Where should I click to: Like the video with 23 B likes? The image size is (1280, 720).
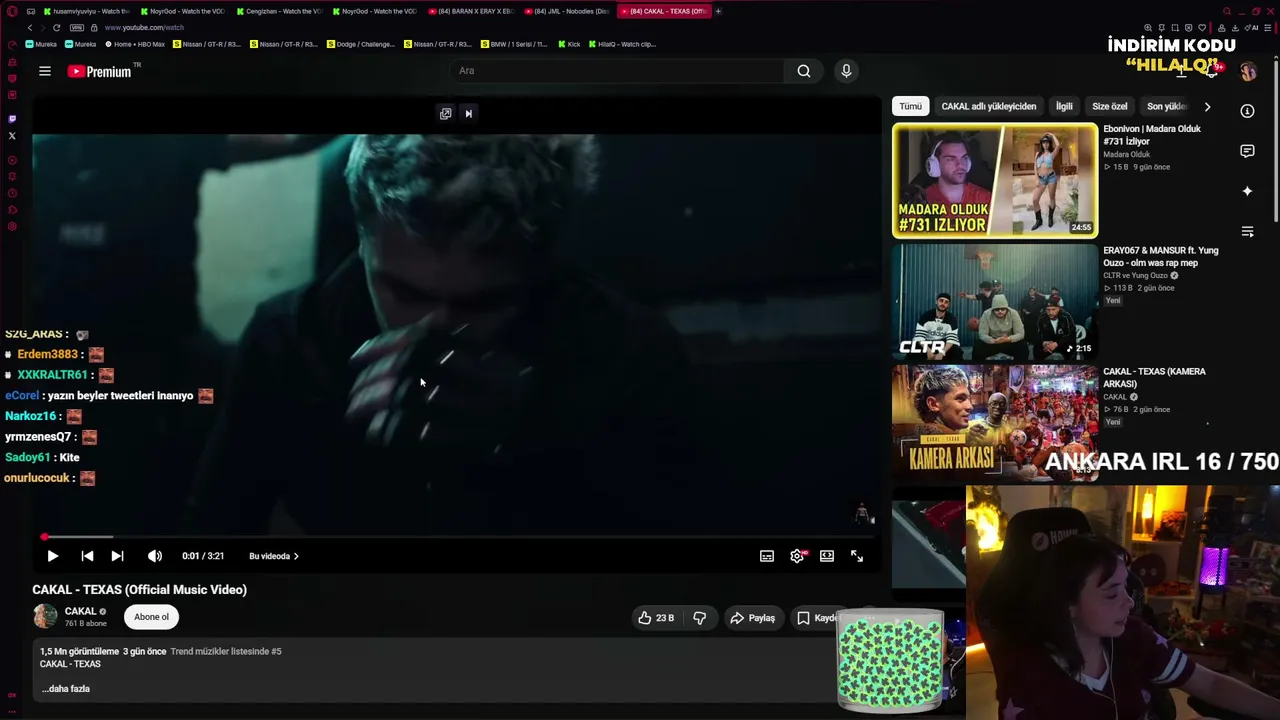click(656, 618)
